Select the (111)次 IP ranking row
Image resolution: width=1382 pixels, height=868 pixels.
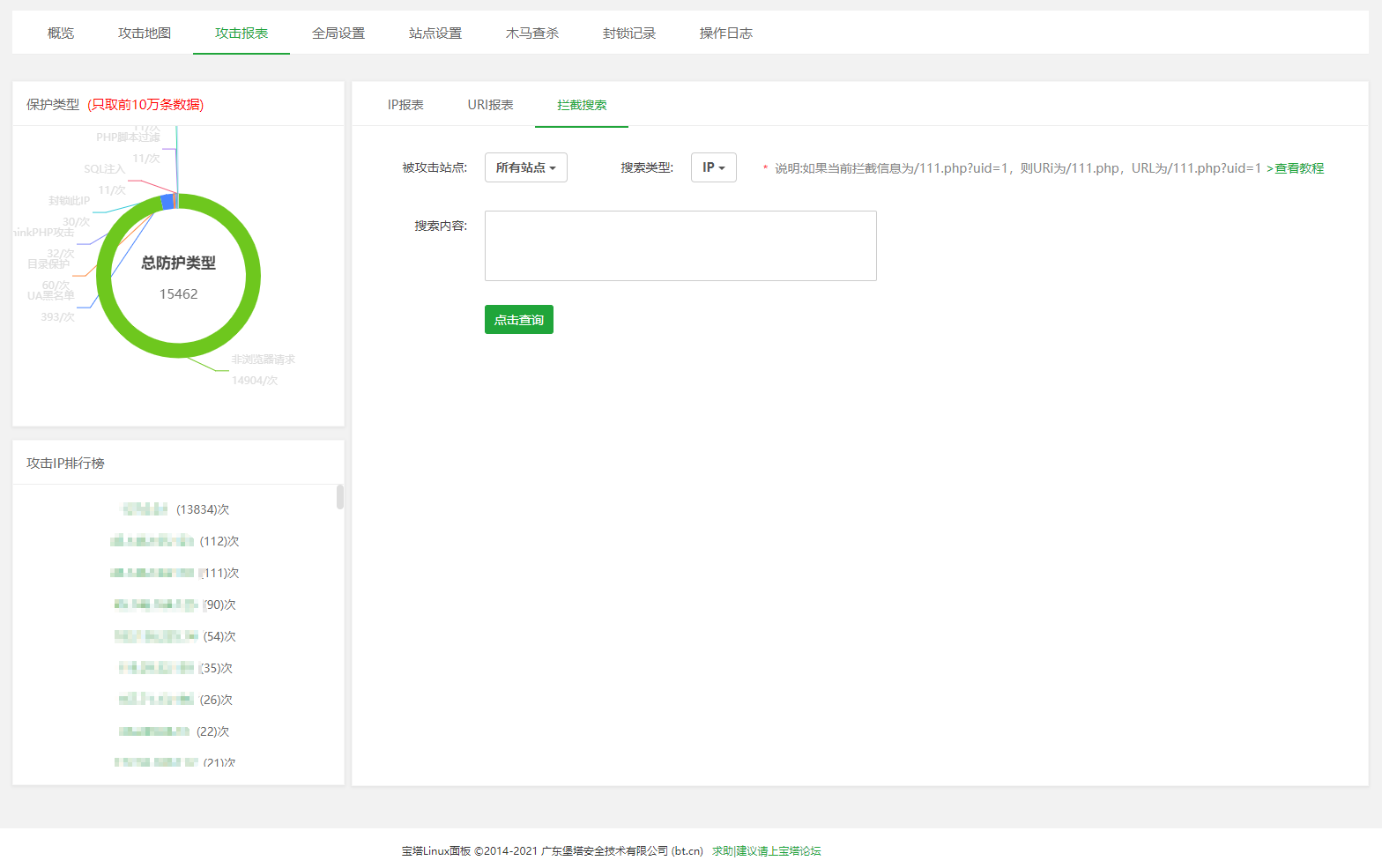coord(175,573)
